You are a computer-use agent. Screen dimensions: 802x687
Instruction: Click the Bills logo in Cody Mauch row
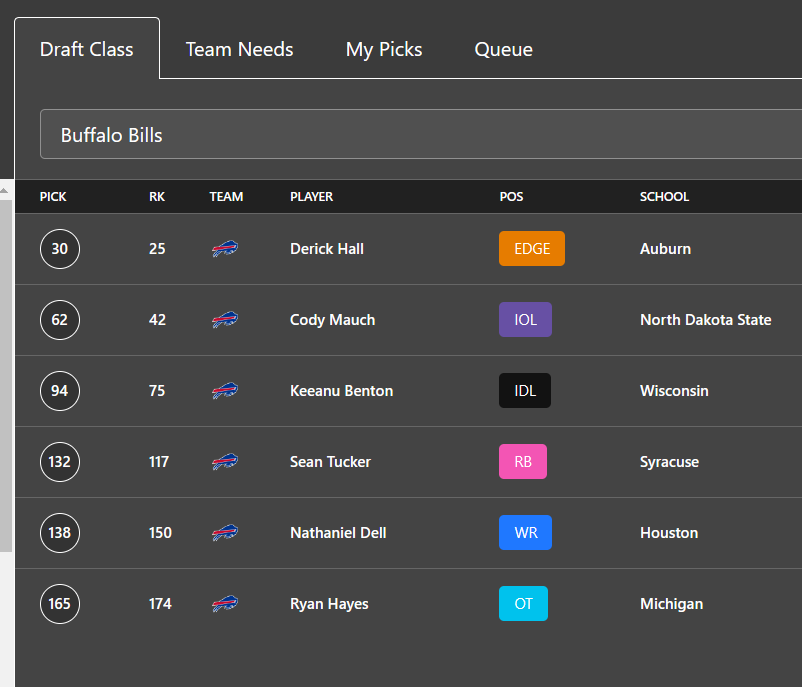coord(225,320)
